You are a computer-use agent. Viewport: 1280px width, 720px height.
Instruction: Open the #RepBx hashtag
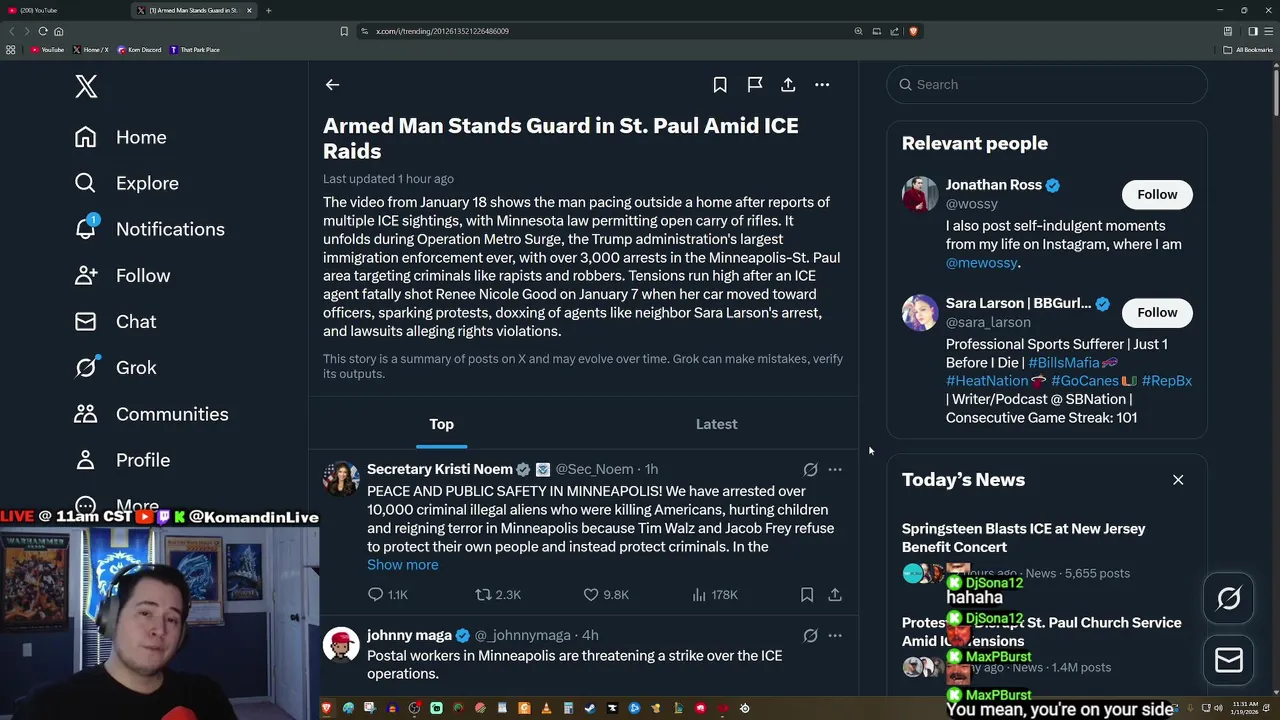[1166, 380]
